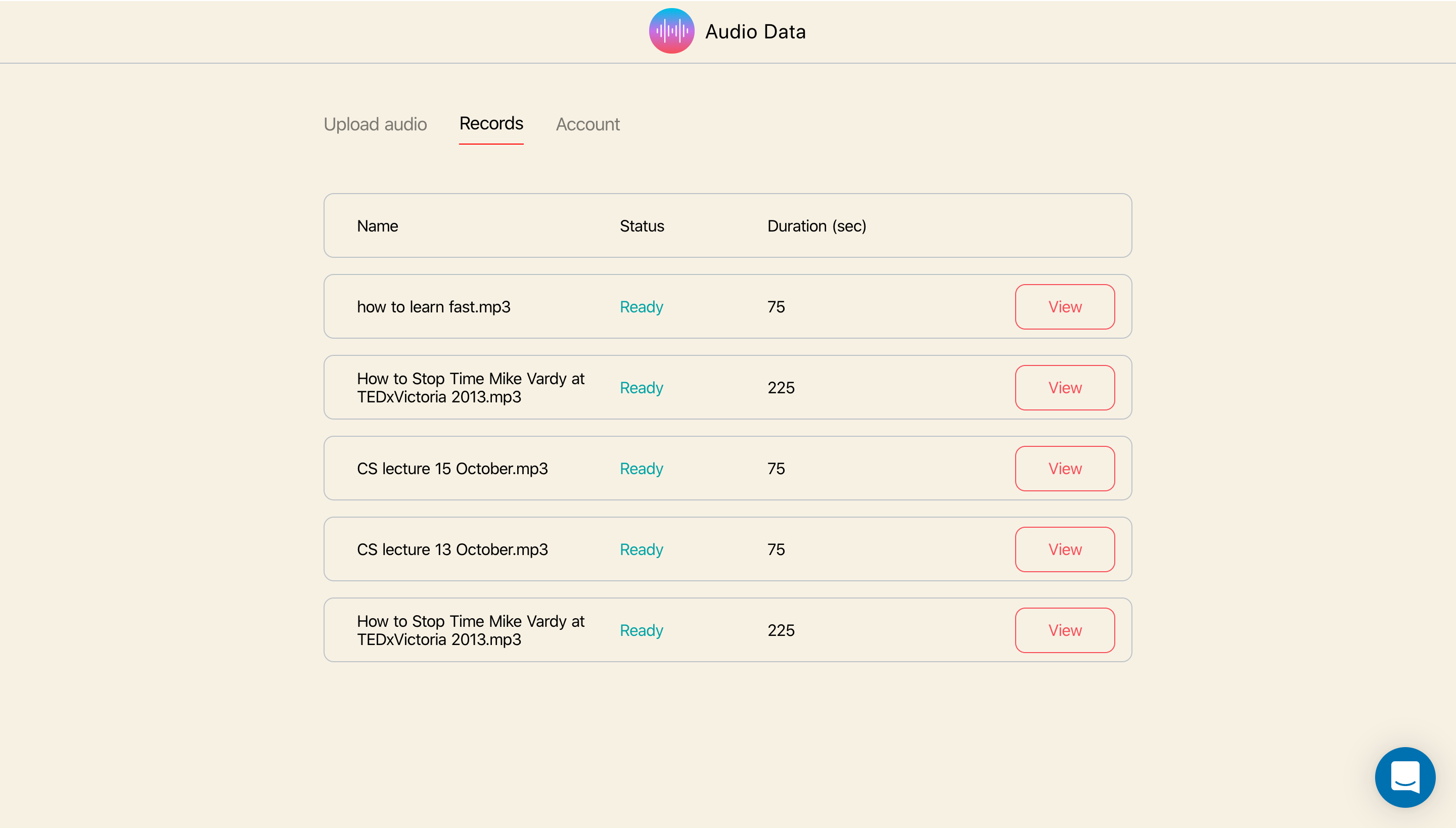Click the Audio Data title text
Screen dimensions: 1456x828
pyautogui.click(x=755, y=32)
